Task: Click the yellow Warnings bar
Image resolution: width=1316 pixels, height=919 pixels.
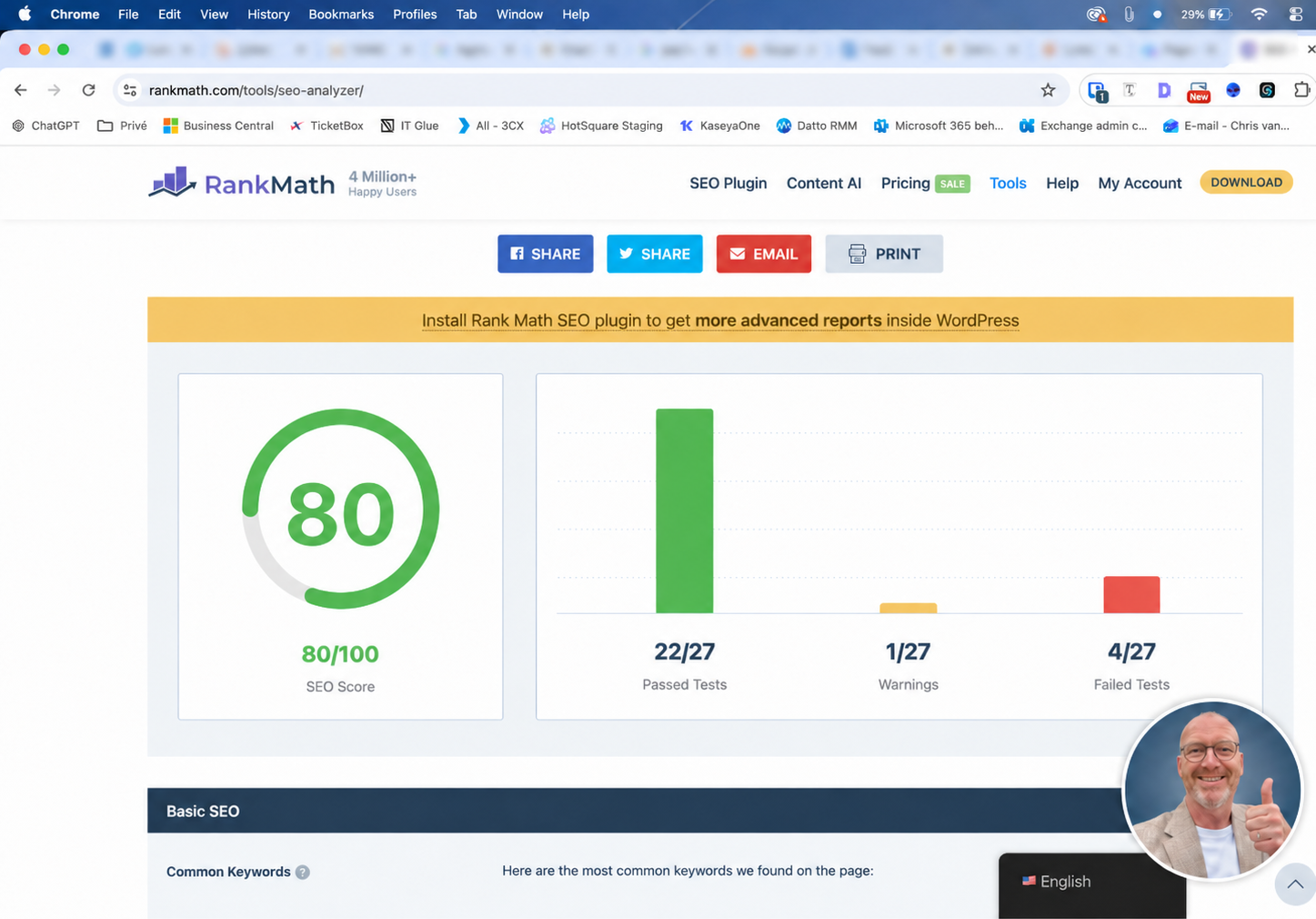Action: [909, 608]
